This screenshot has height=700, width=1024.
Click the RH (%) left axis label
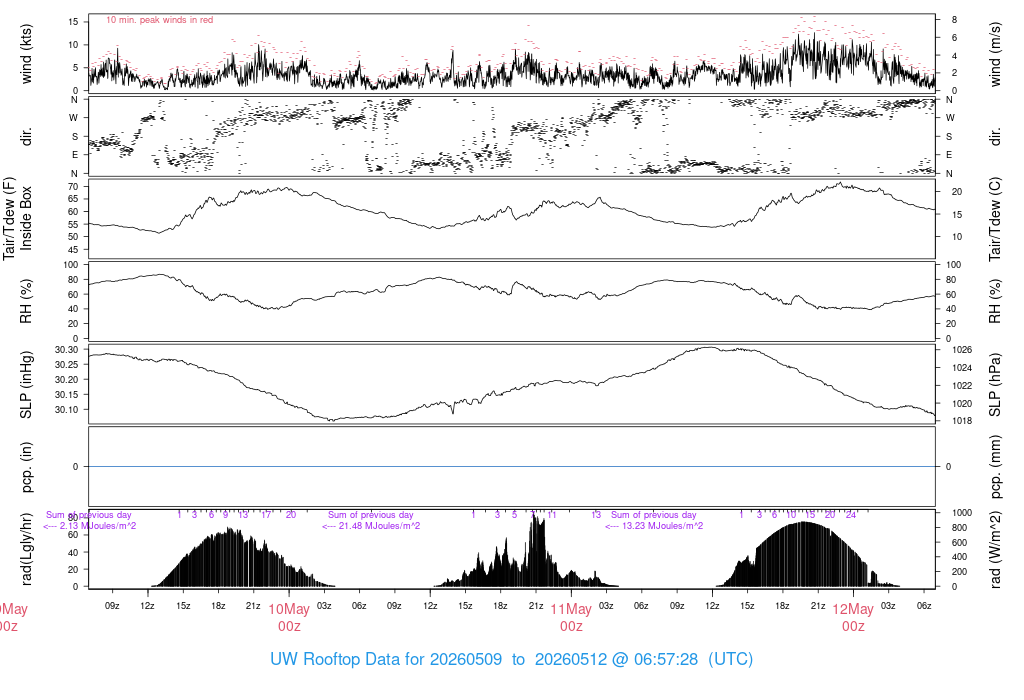(x=26, y=301)
